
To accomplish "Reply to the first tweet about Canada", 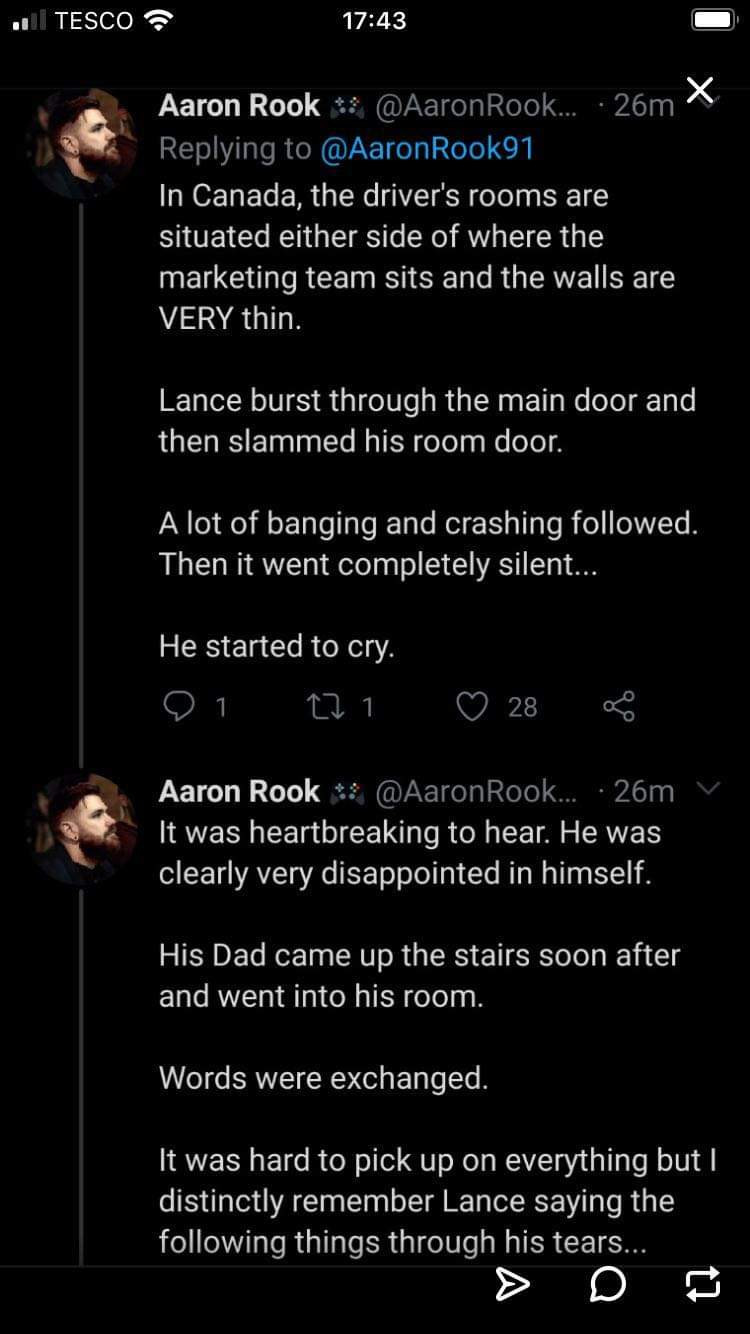I will tap(178, 707).
